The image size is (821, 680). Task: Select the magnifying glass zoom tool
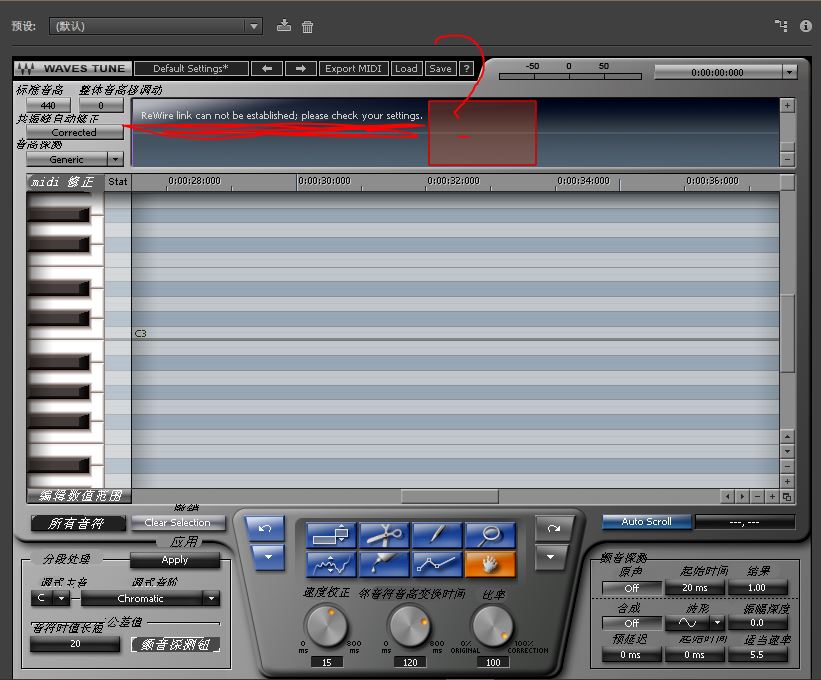pyautogui.click(x=490, y=535)
